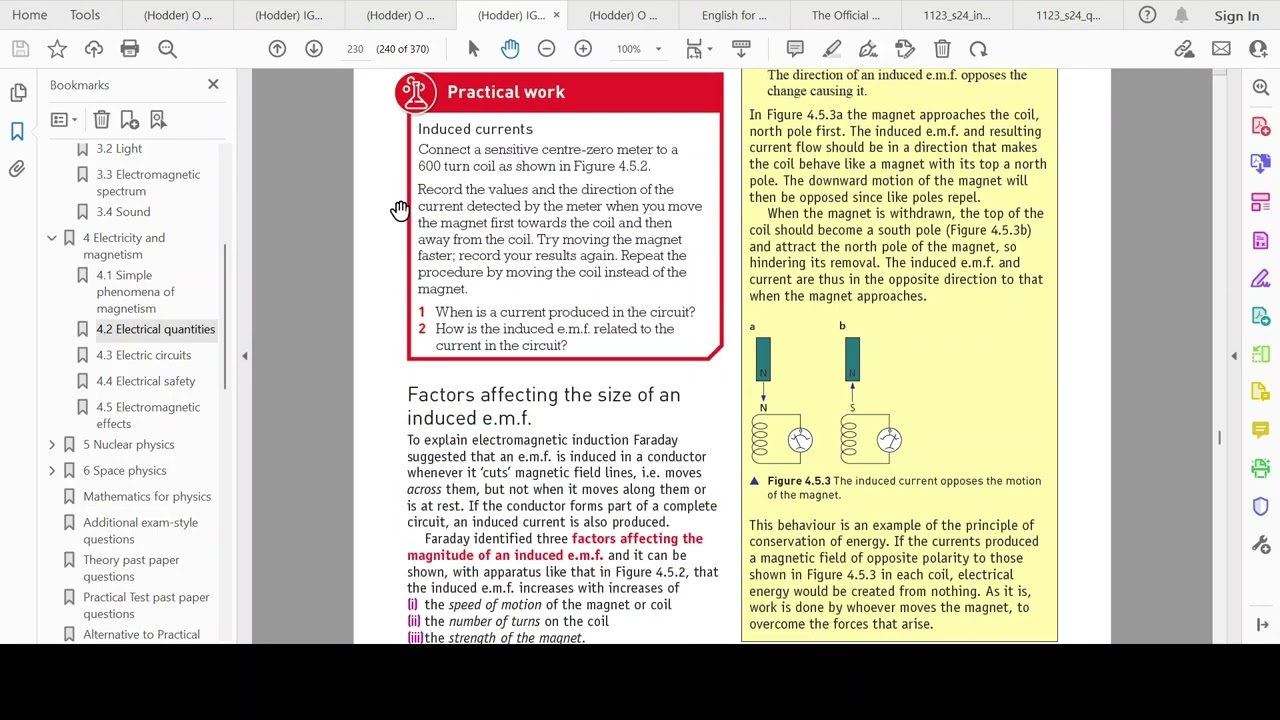
Task: Switch to The Official ... document tab
Action: [845, 15]
